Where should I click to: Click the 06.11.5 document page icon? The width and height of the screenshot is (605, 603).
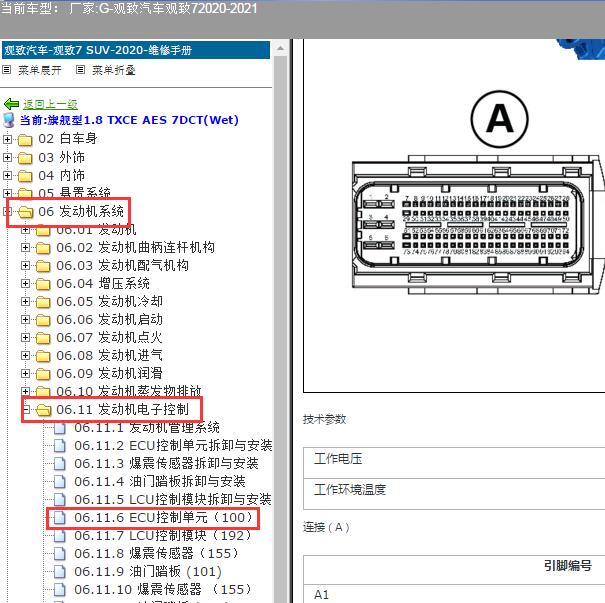pyautogui.click(x=60, y=500)
